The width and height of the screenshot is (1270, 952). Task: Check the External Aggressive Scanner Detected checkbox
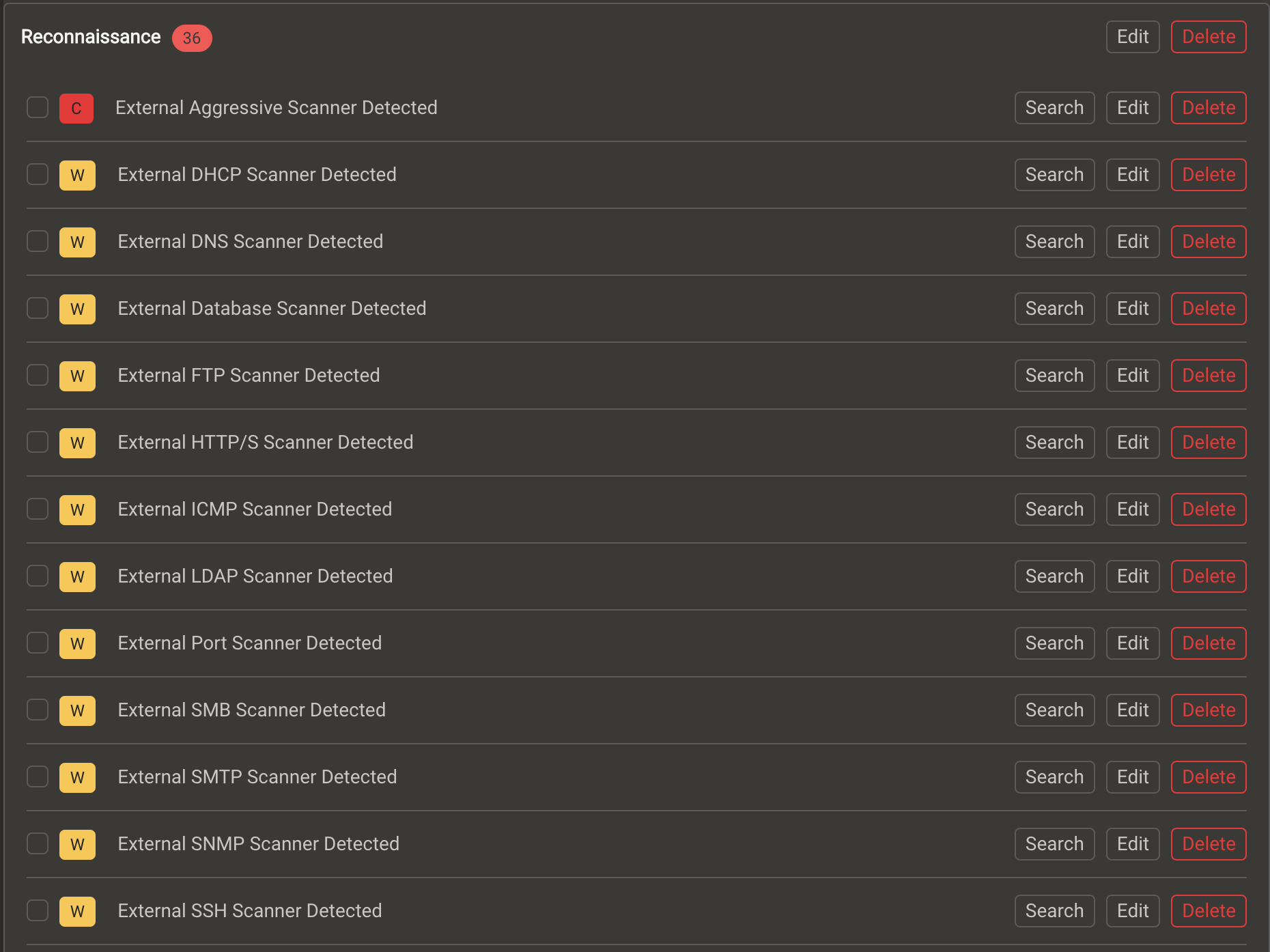(38, 107)
